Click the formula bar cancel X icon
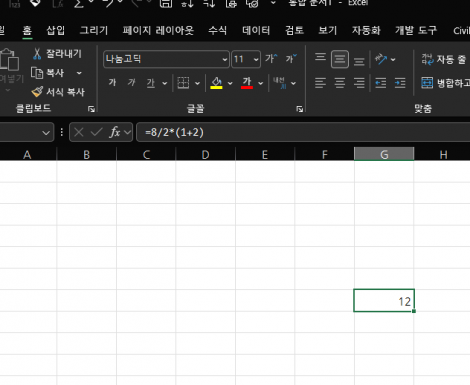Image resolution: width=470 pixels, height=385 pixels. click(x=79, y=132)
